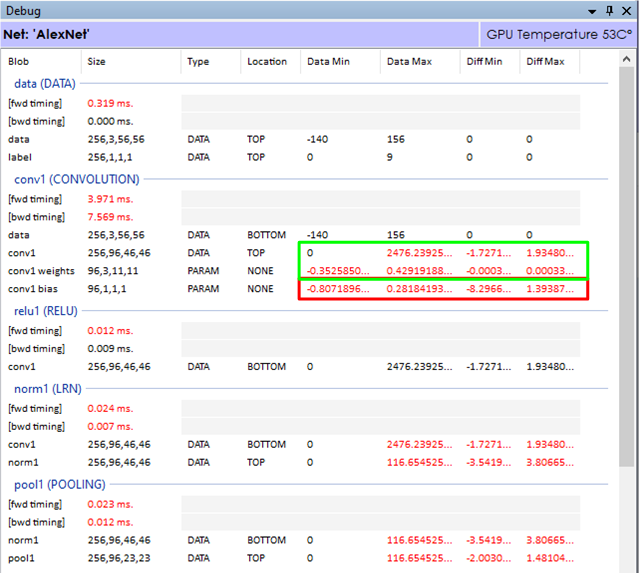
Task: Click the 3.80665... value in norm1 TOP row
Action: (550, 463)
